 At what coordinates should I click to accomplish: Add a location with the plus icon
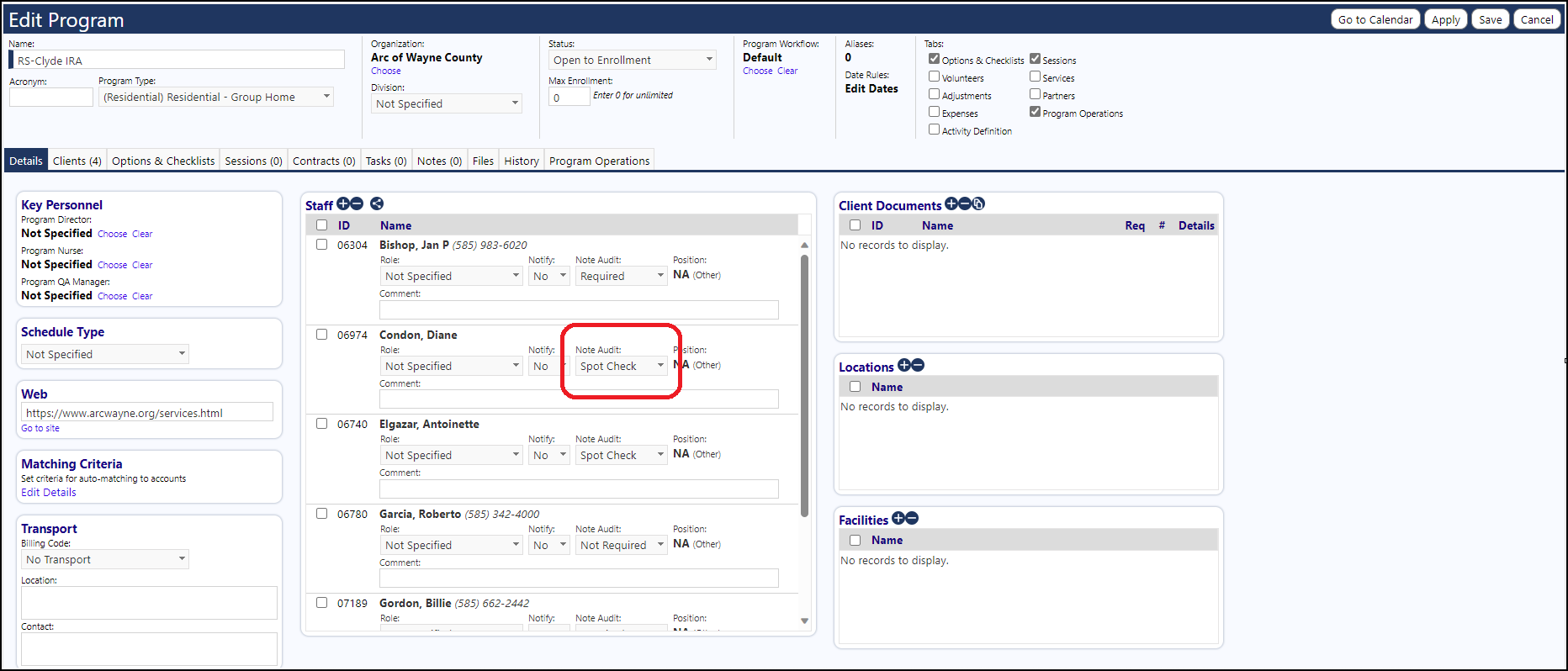point(904,365)
